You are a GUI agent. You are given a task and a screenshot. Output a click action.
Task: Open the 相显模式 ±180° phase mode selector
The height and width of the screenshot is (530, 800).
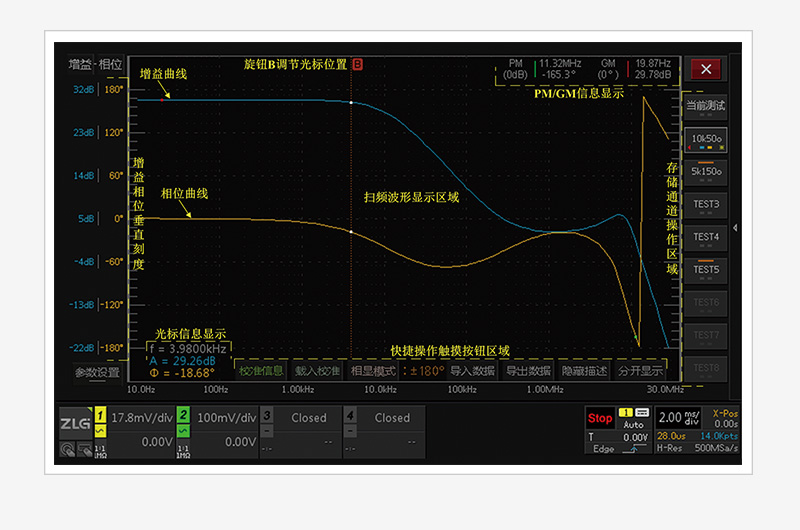point(397,371)
